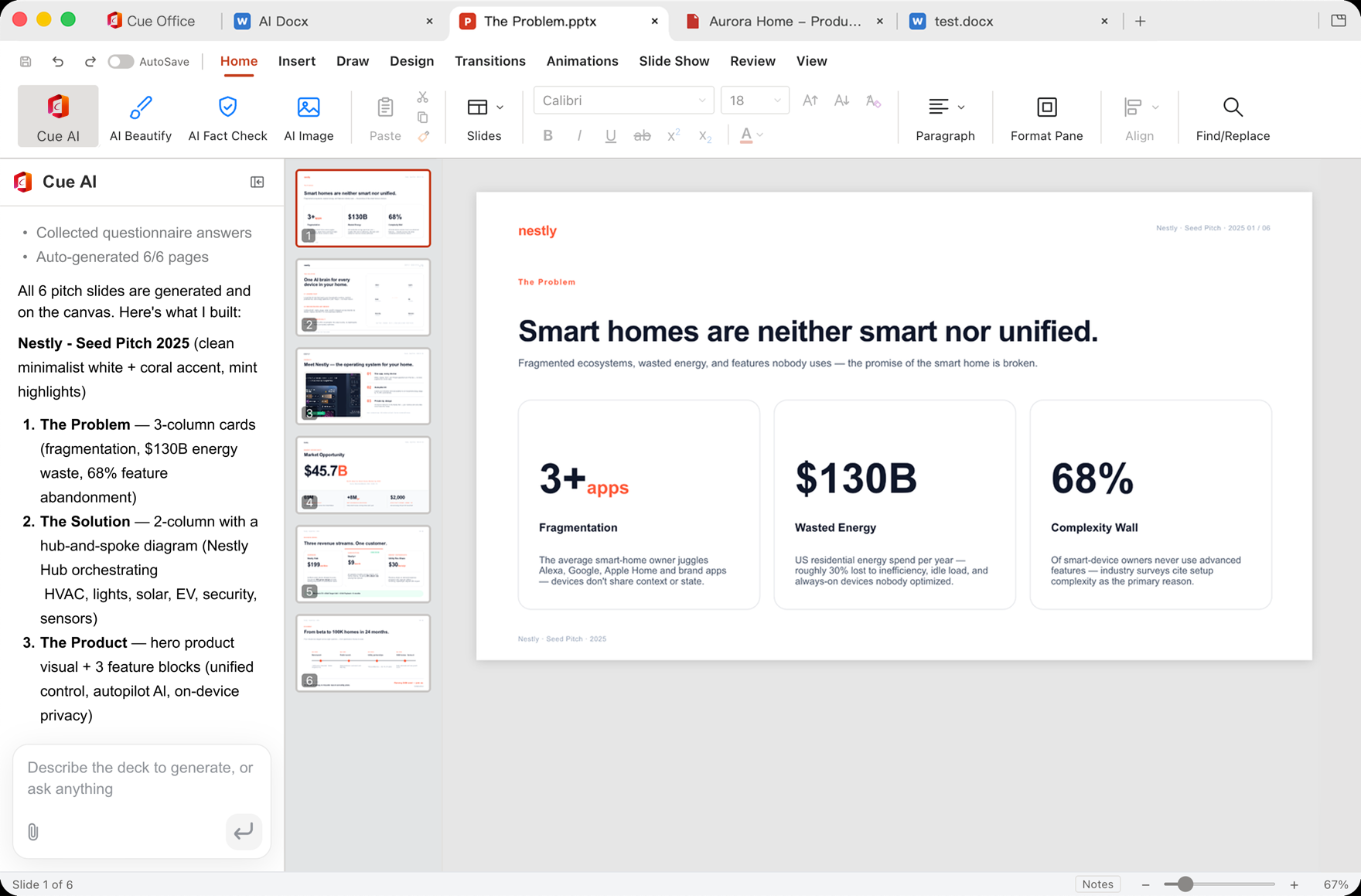
Task: Send the Cue AI prompt
Action: click(244, 831)
